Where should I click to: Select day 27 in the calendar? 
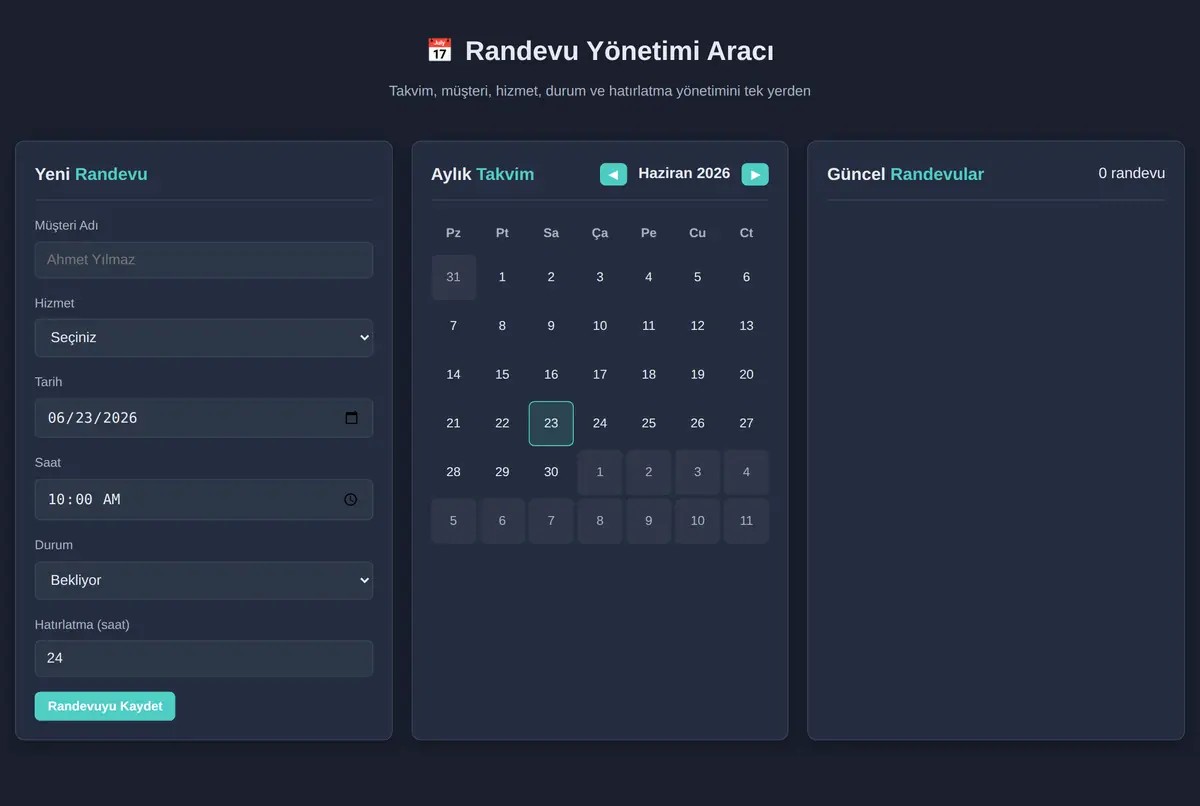coord(746,423)
